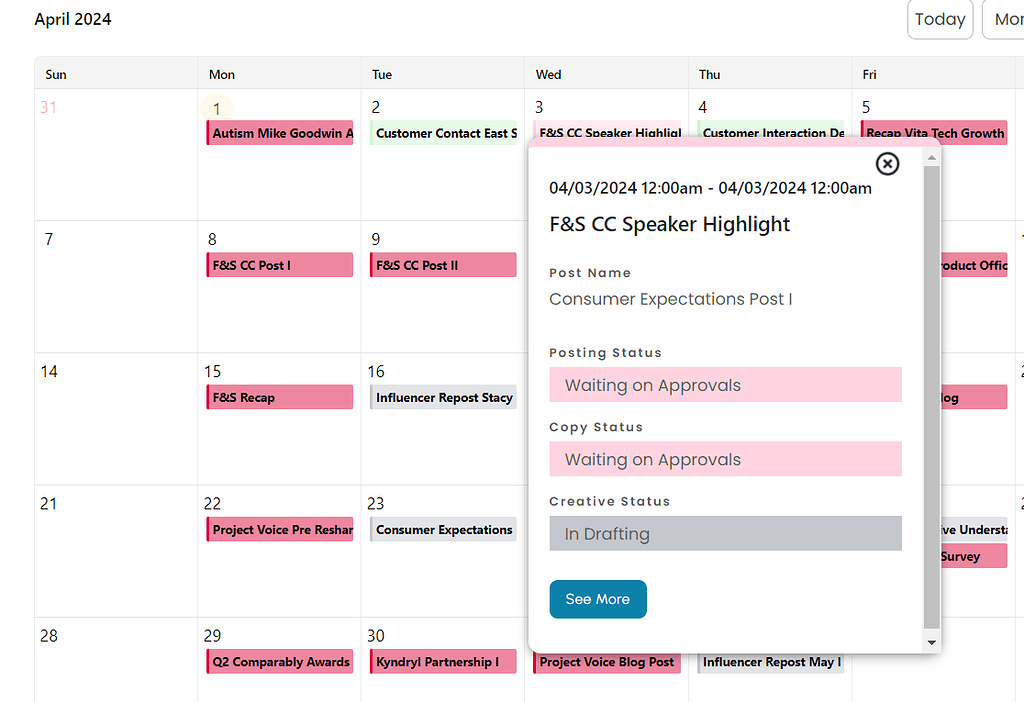Open the Creative Status dropdown

725,533
